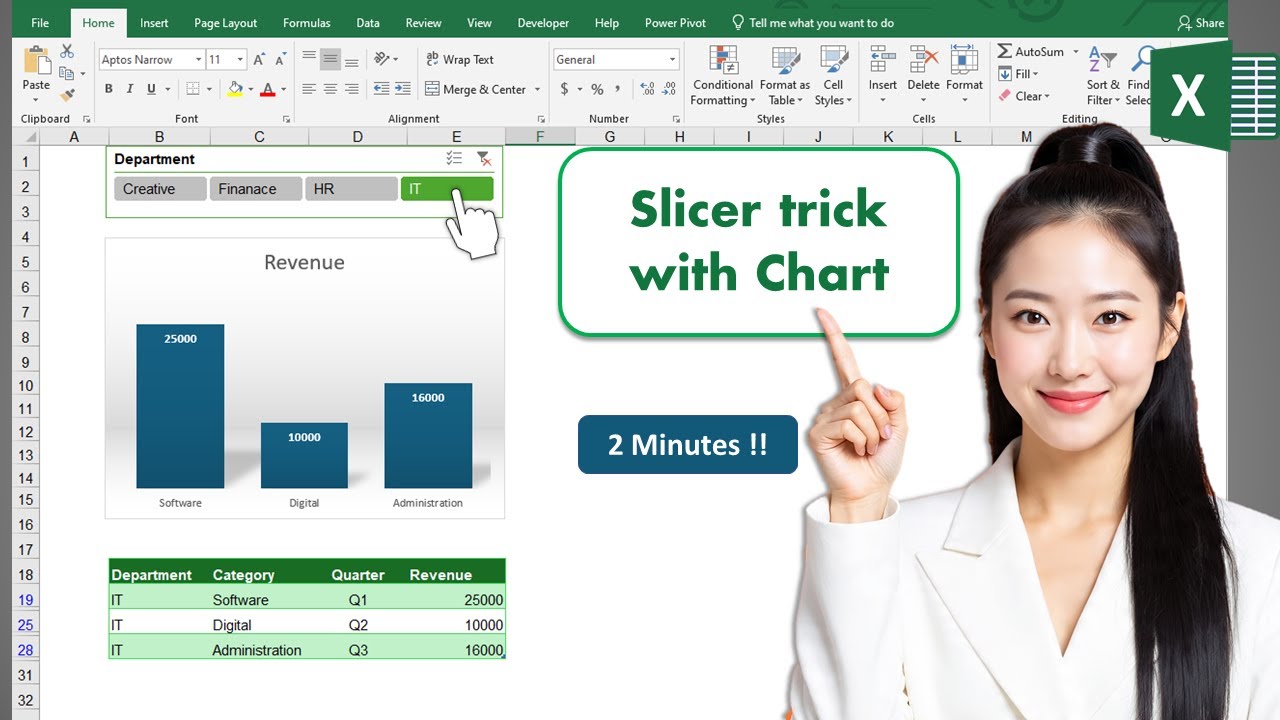The image size is (1280, 720).
Task: Open the Merge & Center dropdown arrow
Action: point(538,89)
